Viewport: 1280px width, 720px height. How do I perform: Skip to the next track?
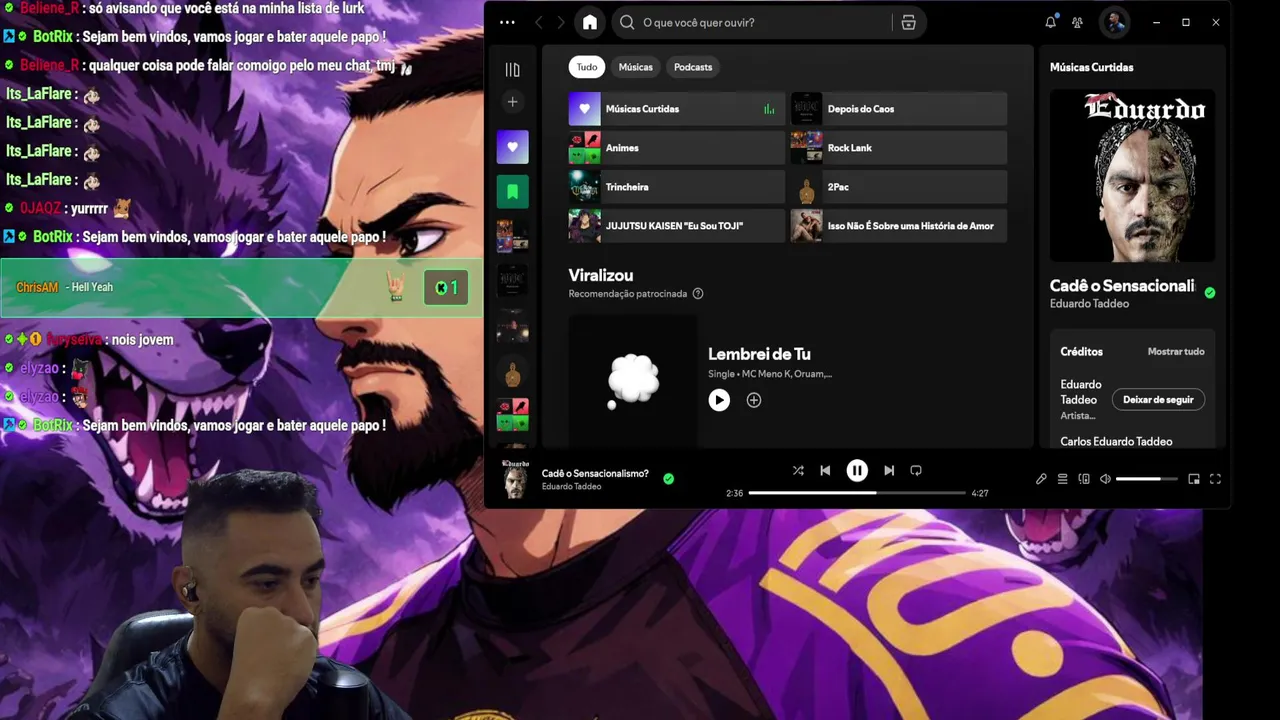[889, 471]
